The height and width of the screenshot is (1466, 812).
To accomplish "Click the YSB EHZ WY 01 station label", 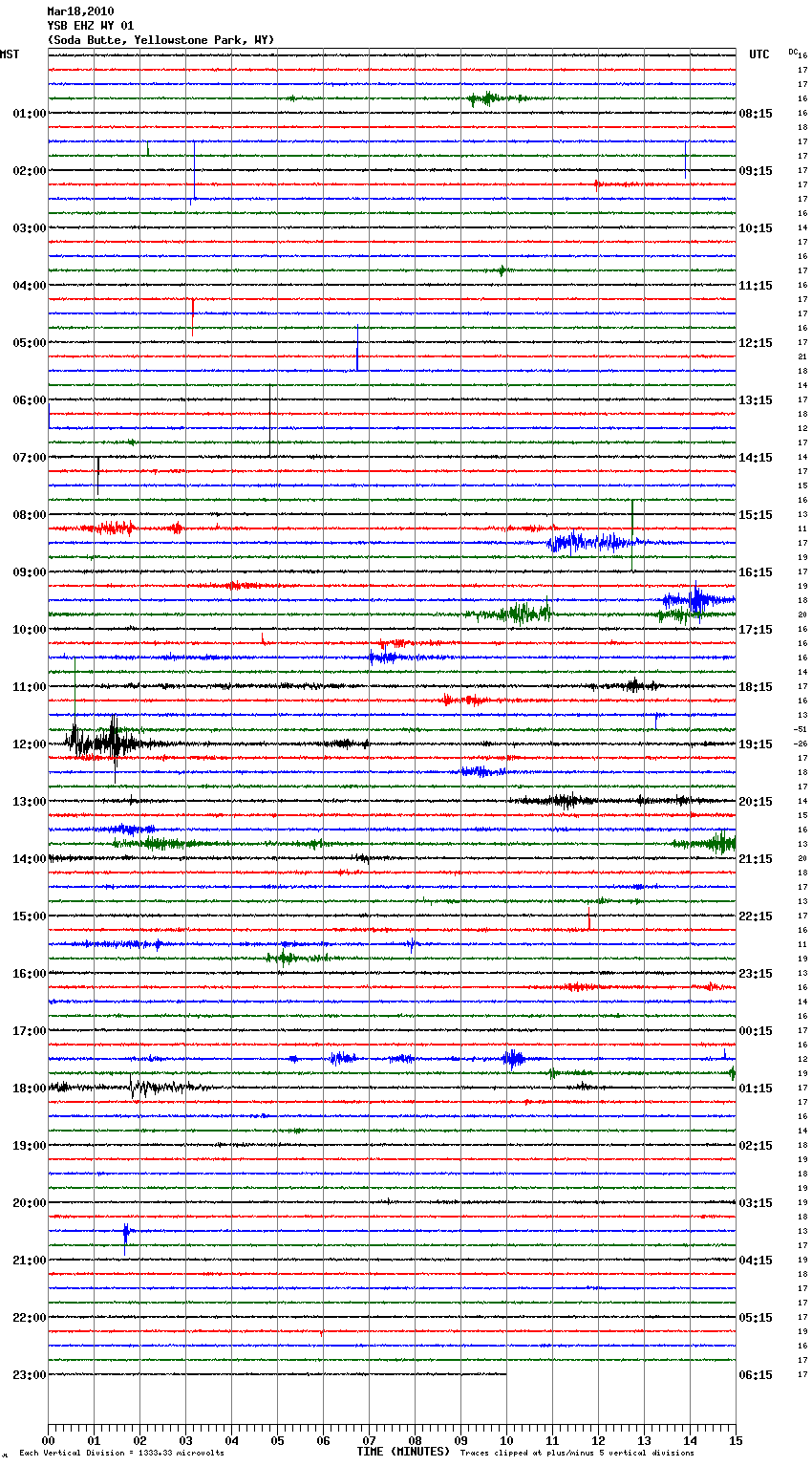I will 91,26.
